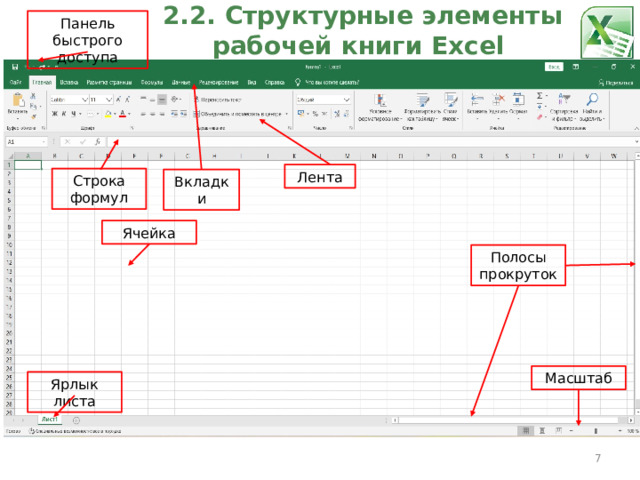Screen dimensions: 640x480
Task: Click inside the formula bar input
Action: (370, 142)
